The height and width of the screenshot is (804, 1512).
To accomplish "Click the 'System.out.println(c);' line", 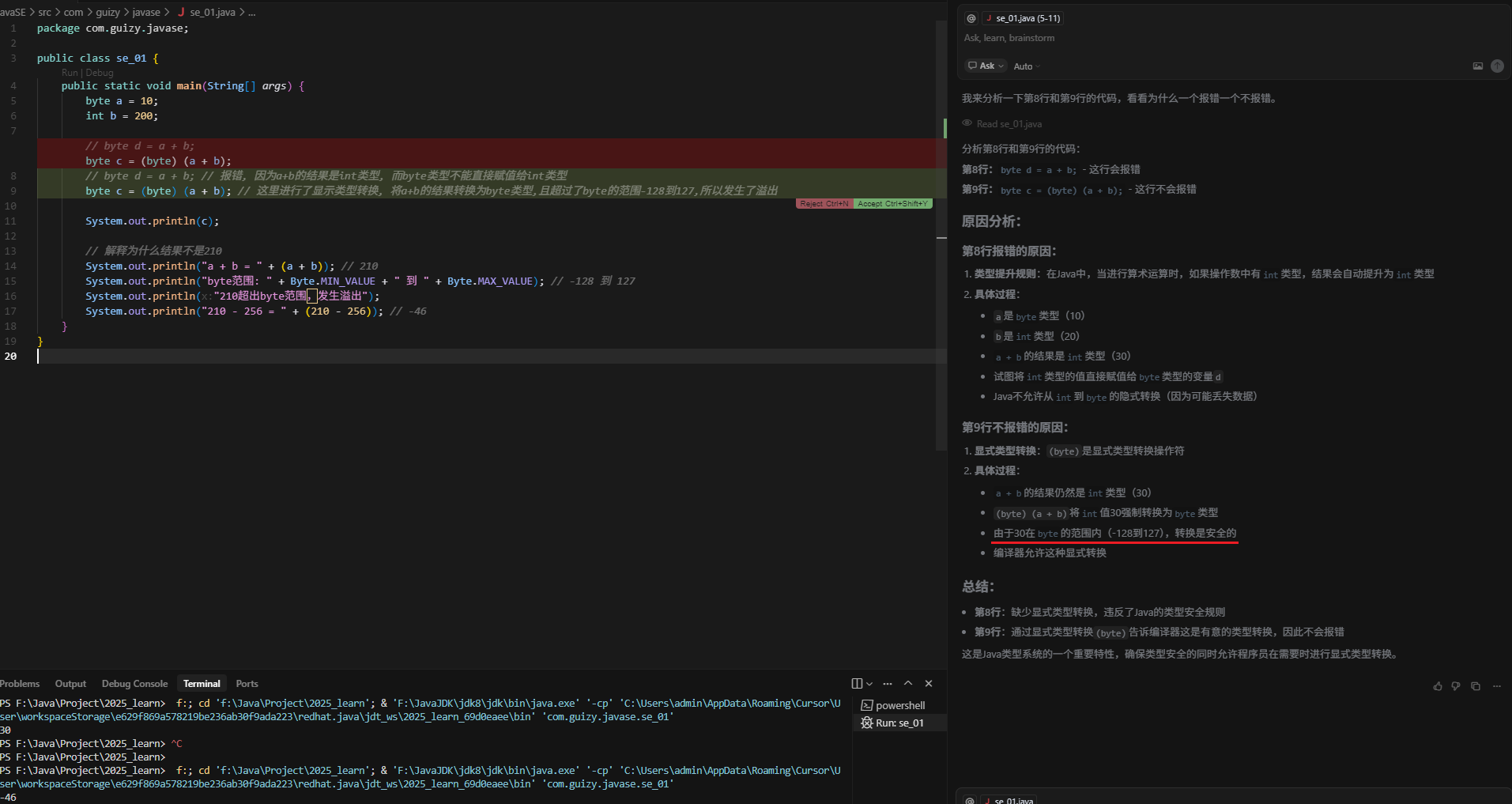I will [x=153, y=221].
